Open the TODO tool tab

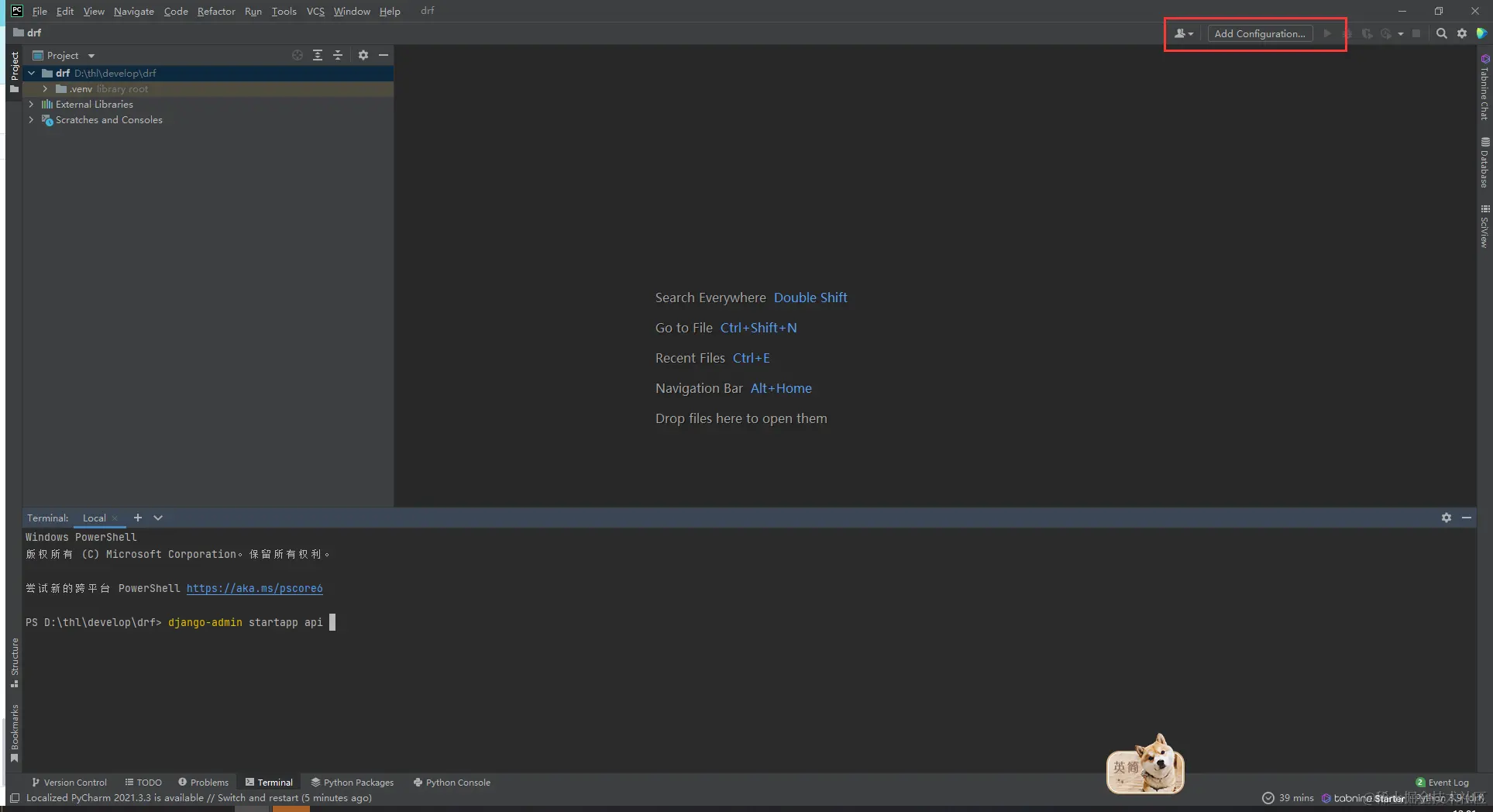point(144,783)
